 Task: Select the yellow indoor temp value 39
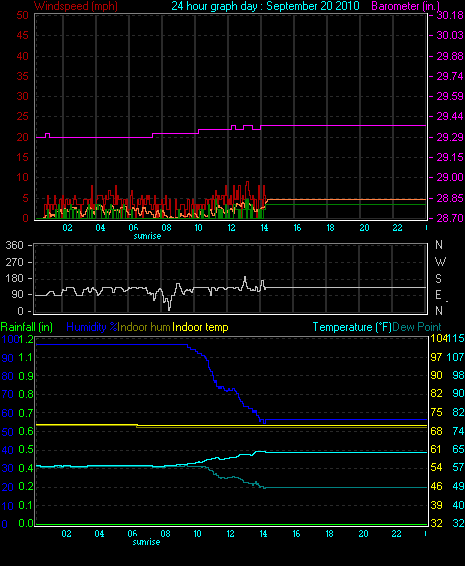coord(436,505)
